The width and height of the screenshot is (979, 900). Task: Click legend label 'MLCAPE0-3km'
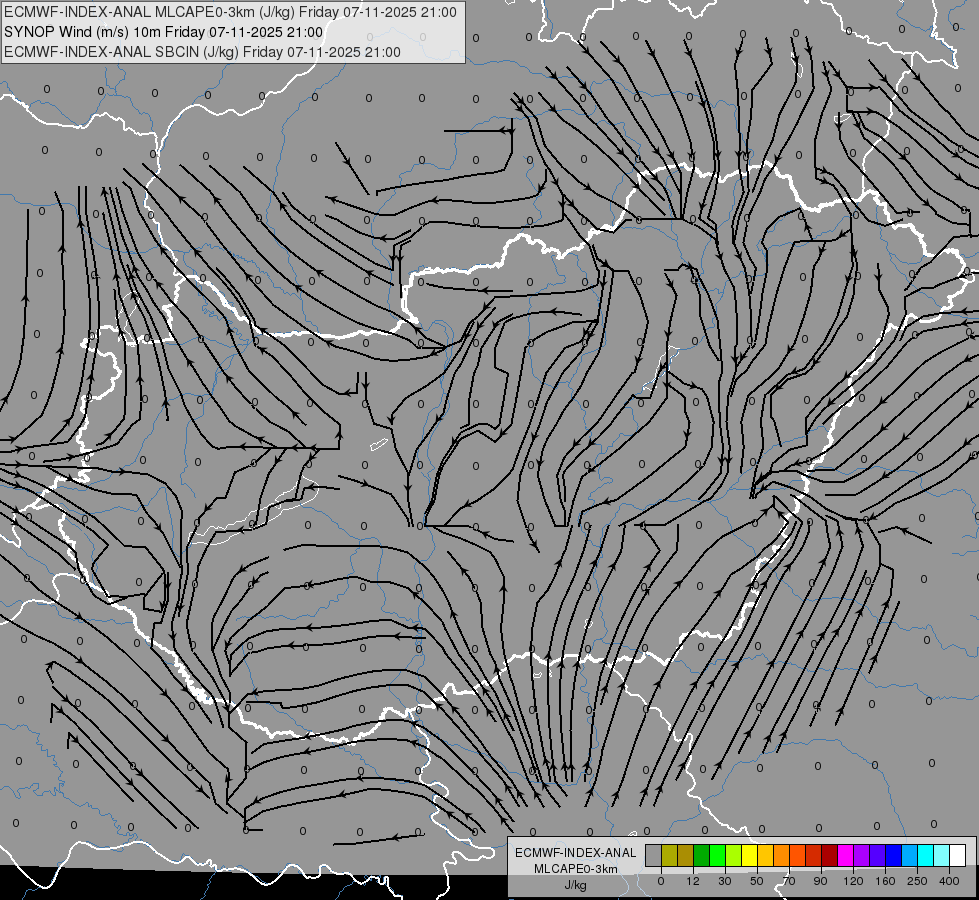(x=576, y=869)
